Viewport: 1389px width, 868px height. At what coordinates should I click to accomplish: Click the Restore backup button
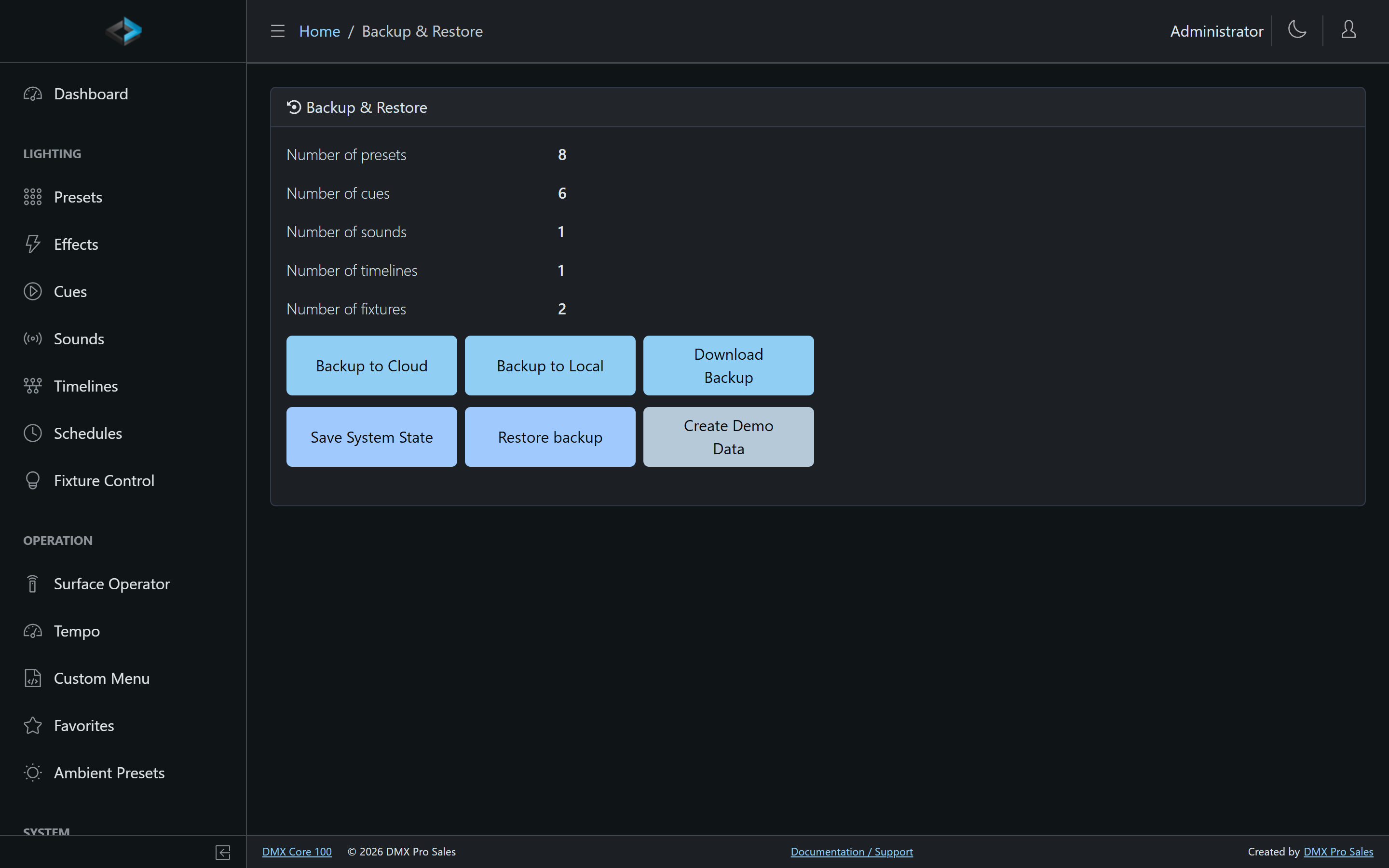click(550, 437)
